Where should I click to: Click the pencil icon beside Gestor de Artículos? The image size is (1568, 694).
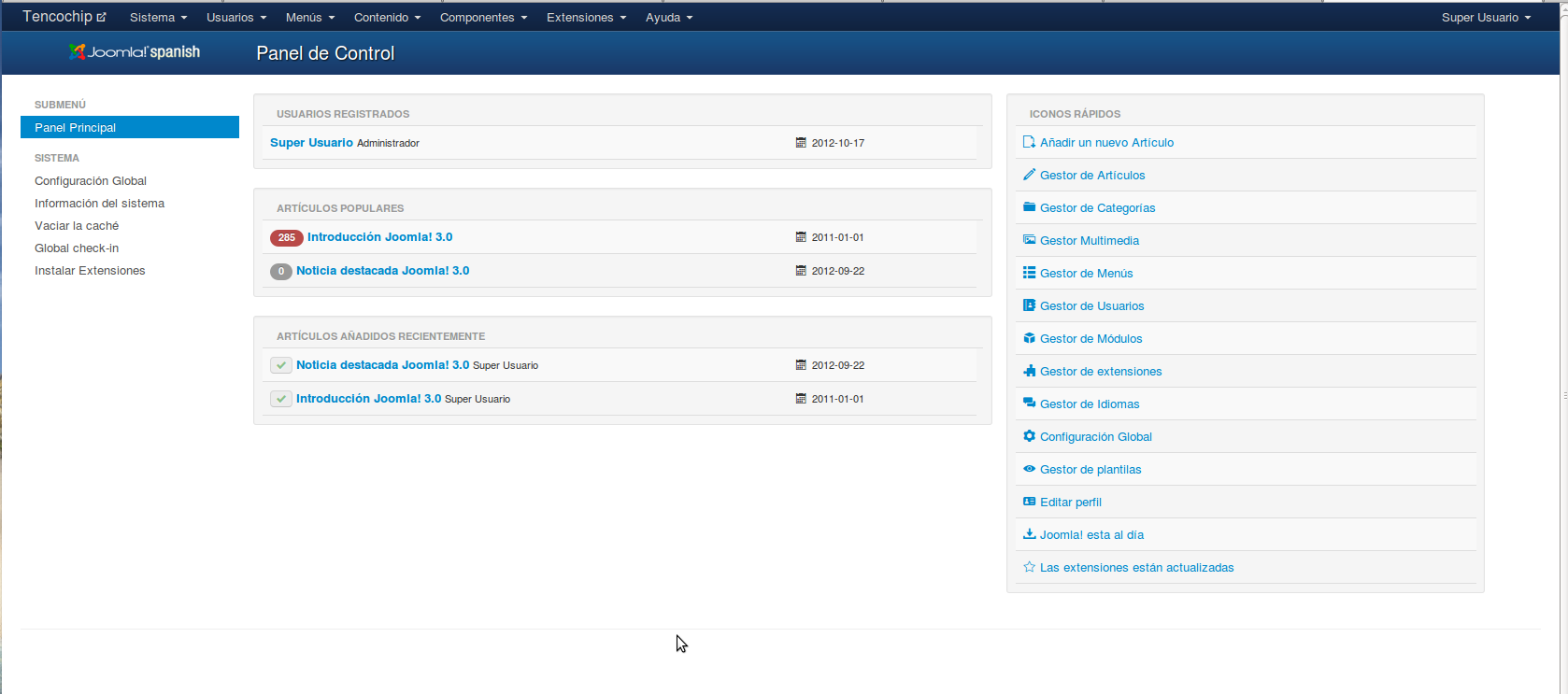tap(1029, 175)
